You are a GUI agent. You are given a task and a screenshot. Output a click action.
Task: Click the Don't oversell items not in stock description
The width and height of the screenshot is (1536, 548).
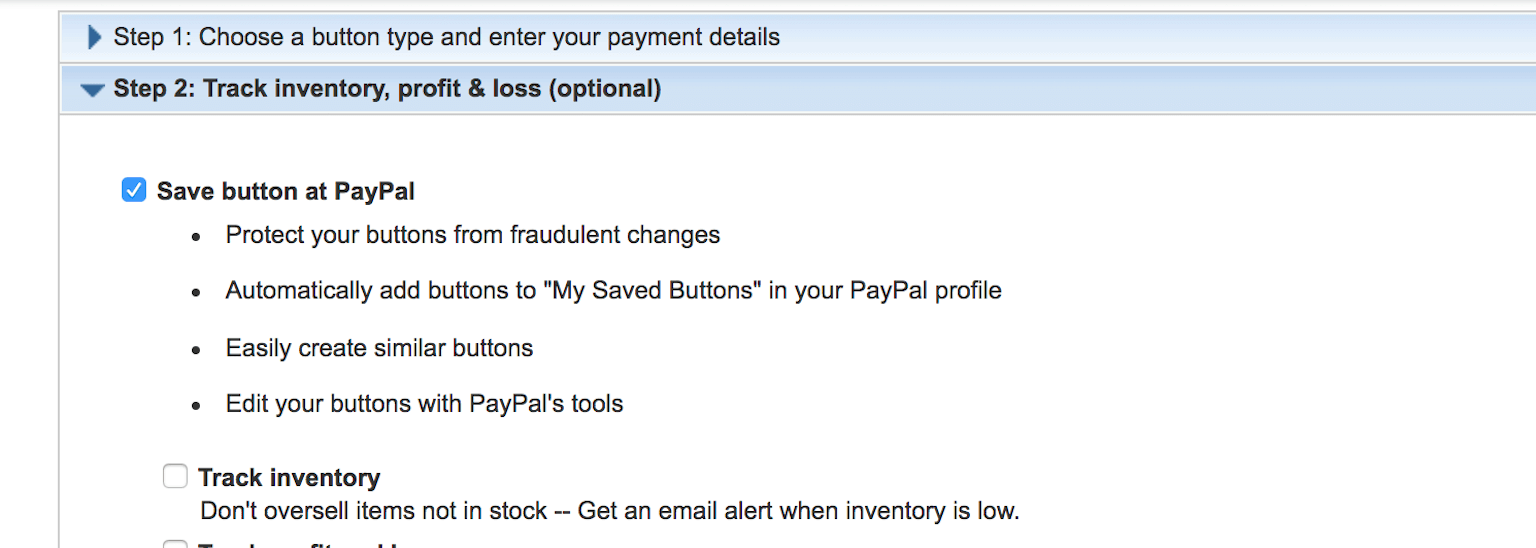(x=374, y=511)
